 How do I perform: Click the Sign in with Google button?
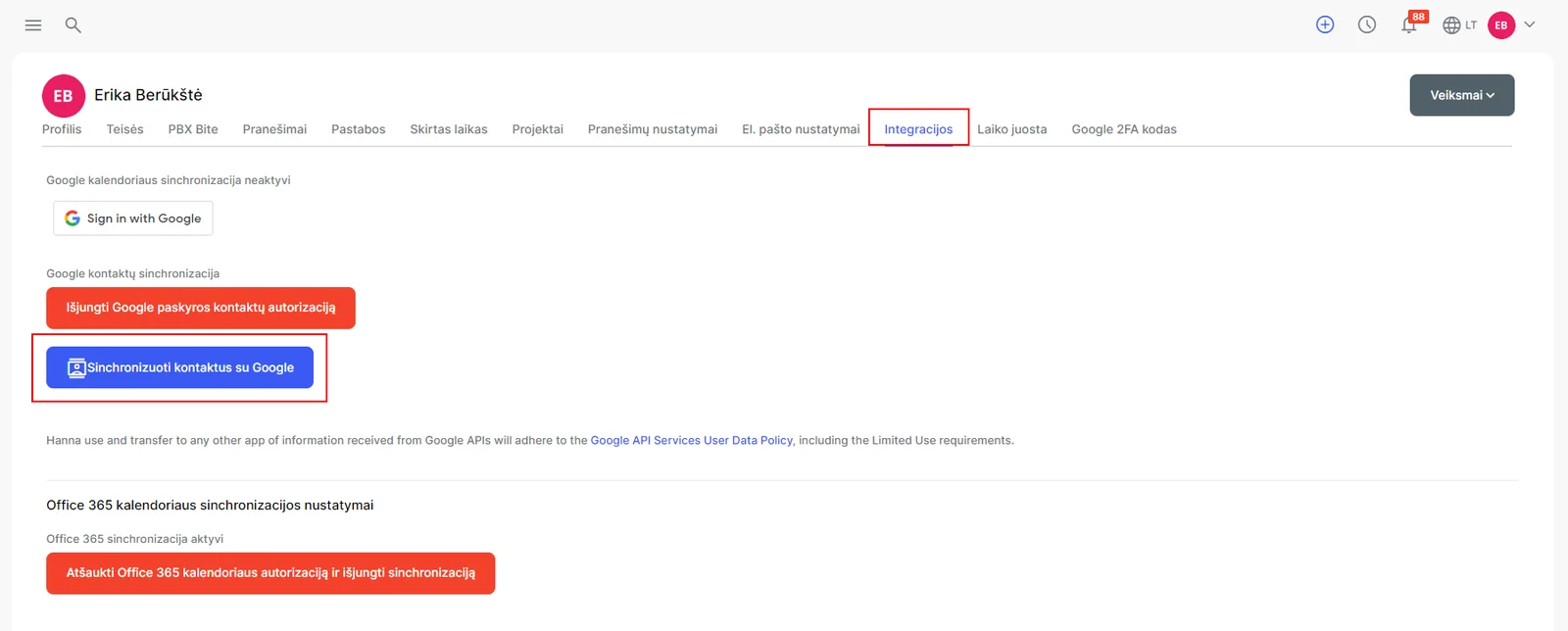[x=133, y=218]
